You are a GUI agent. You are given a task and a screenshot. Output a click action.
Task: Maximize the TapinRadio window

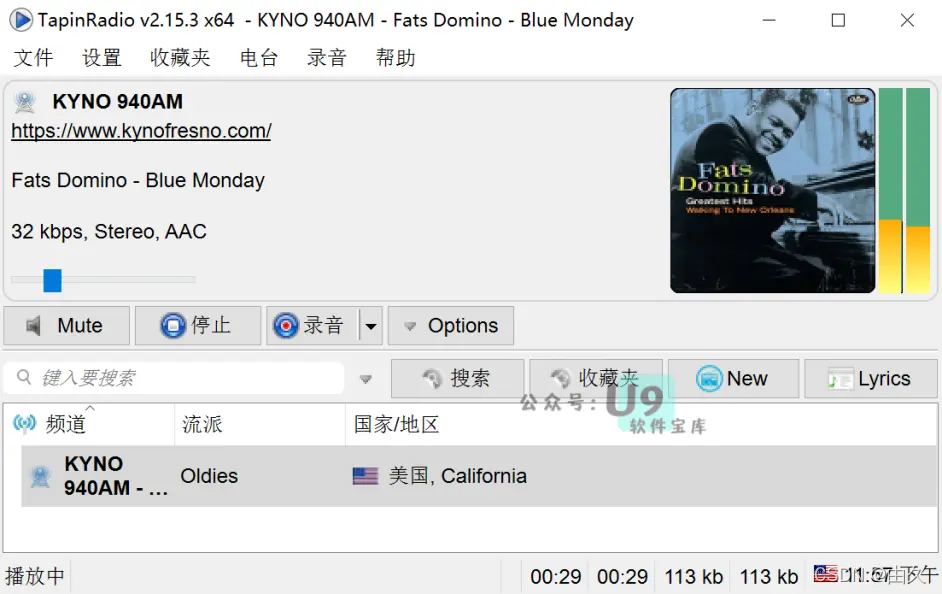[838, 20]
